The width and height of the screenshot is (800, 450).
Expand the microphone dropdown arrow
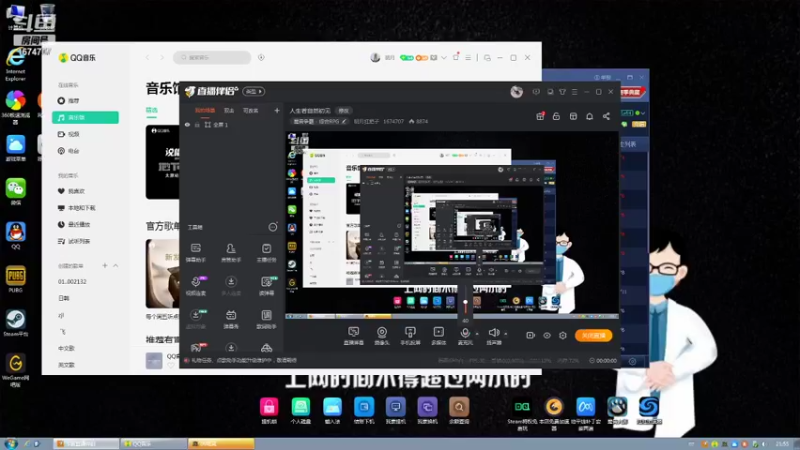click(x=477, y=334)
